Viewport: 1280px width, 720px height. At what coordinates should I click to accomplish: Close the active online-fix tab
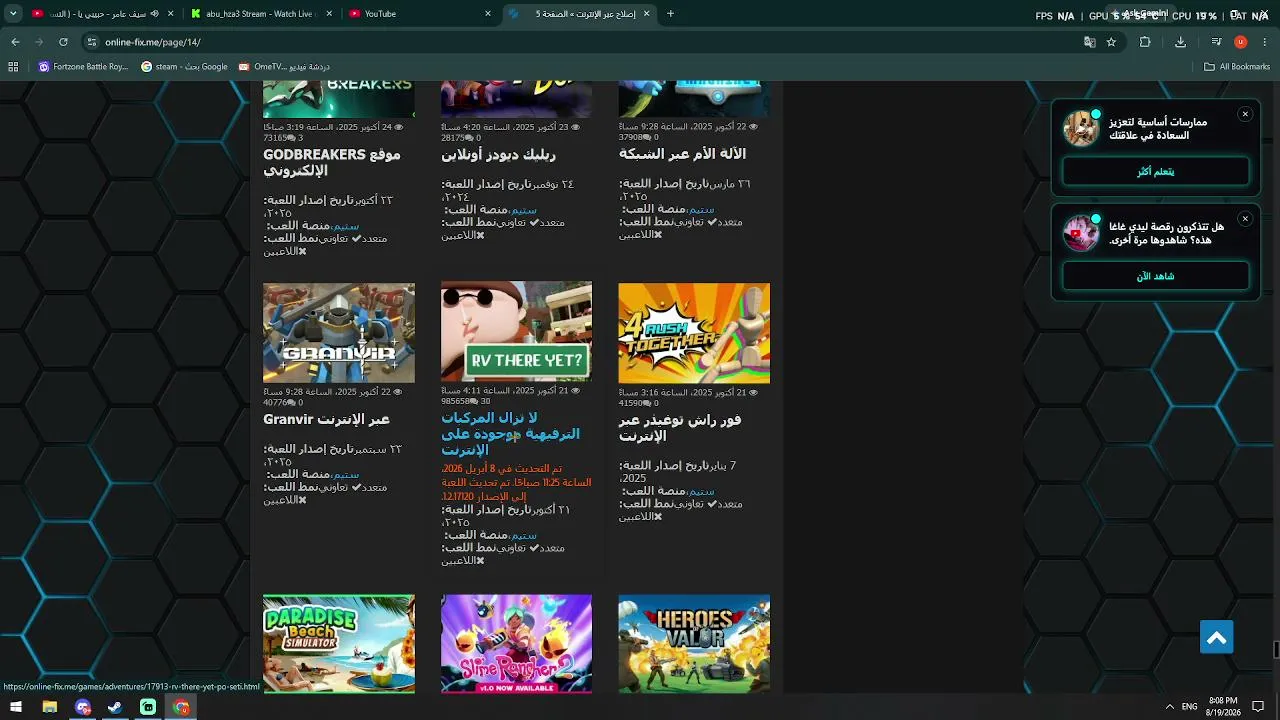[646, 14]
